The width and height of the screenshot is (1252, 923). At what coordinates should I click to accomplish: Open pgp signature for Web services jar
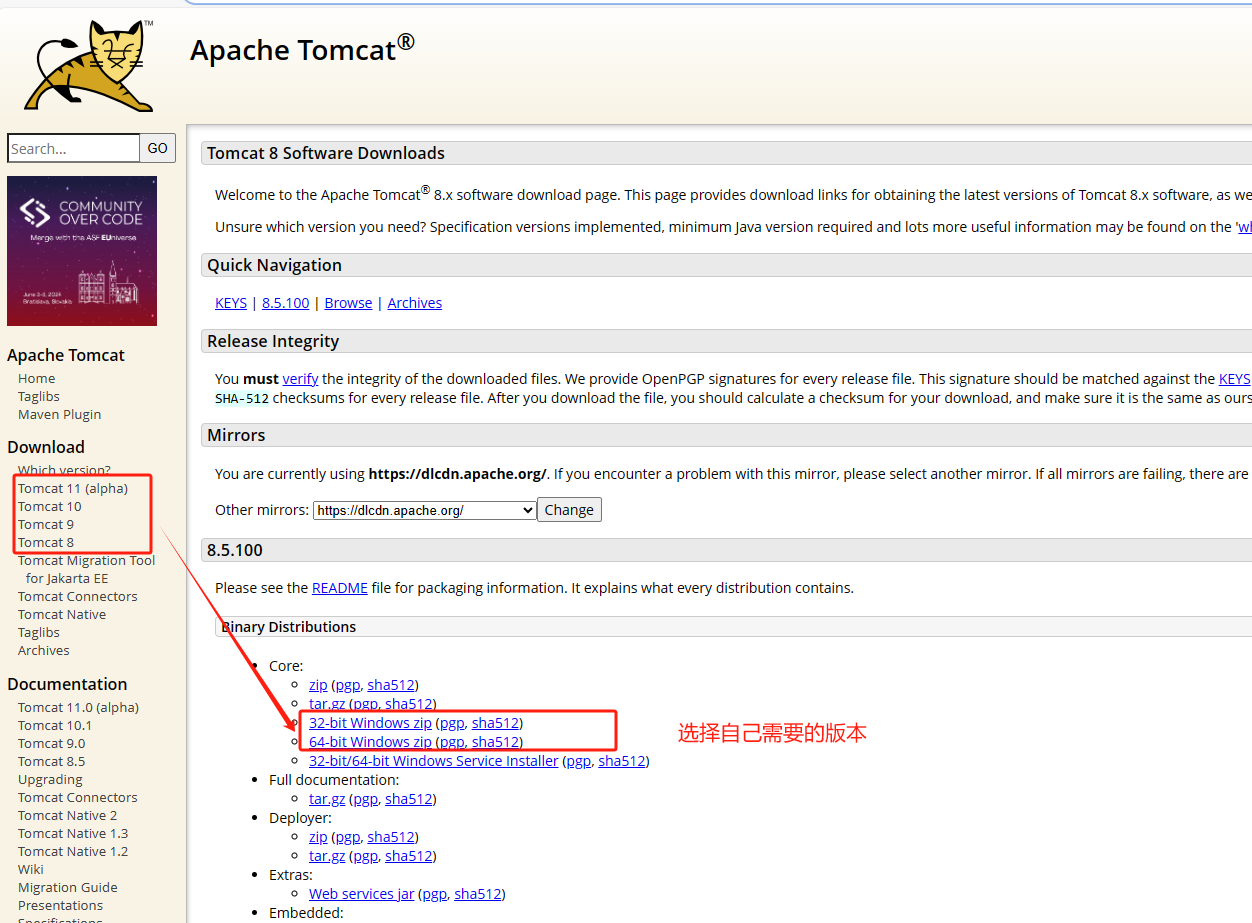434,894
